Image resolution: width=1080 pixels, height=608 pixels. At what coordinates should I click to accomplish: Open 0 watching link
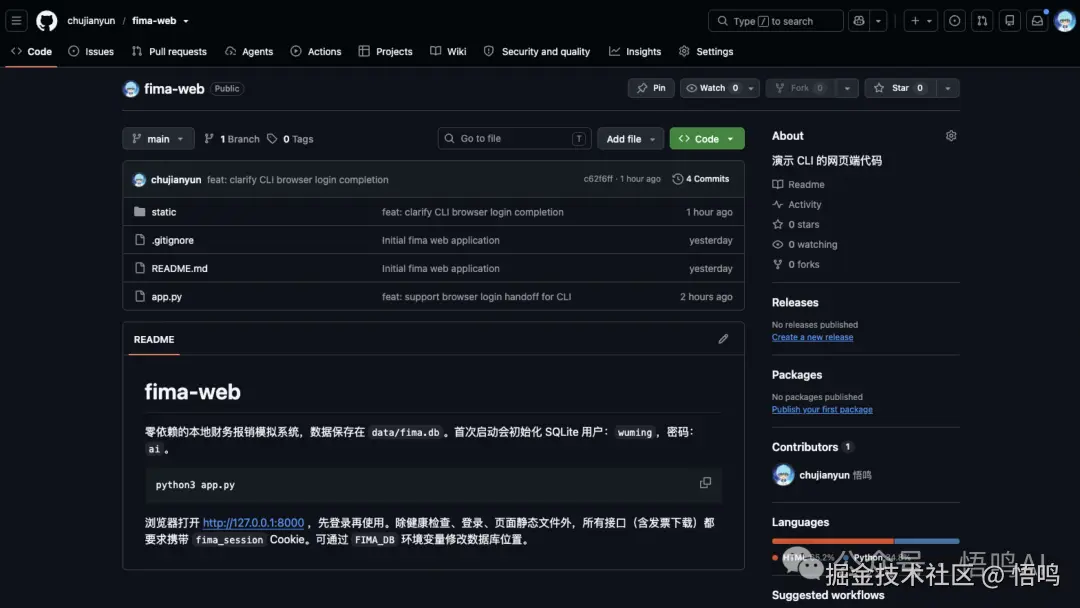click(804, 244)
